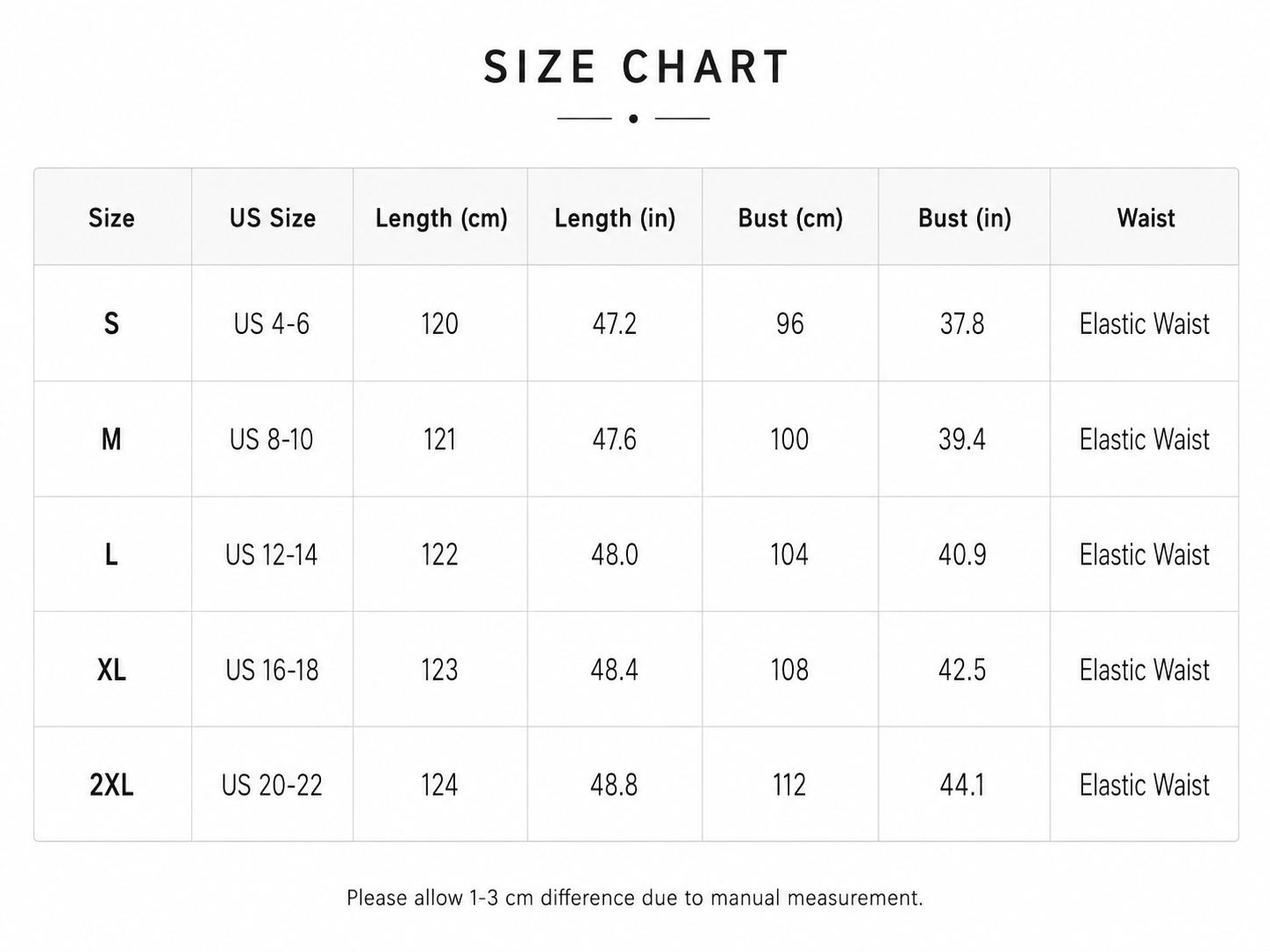Click the US 12-14 cell
This screenshot has height=952, width=1270.
pyautogui.click(x=272, y=555)
